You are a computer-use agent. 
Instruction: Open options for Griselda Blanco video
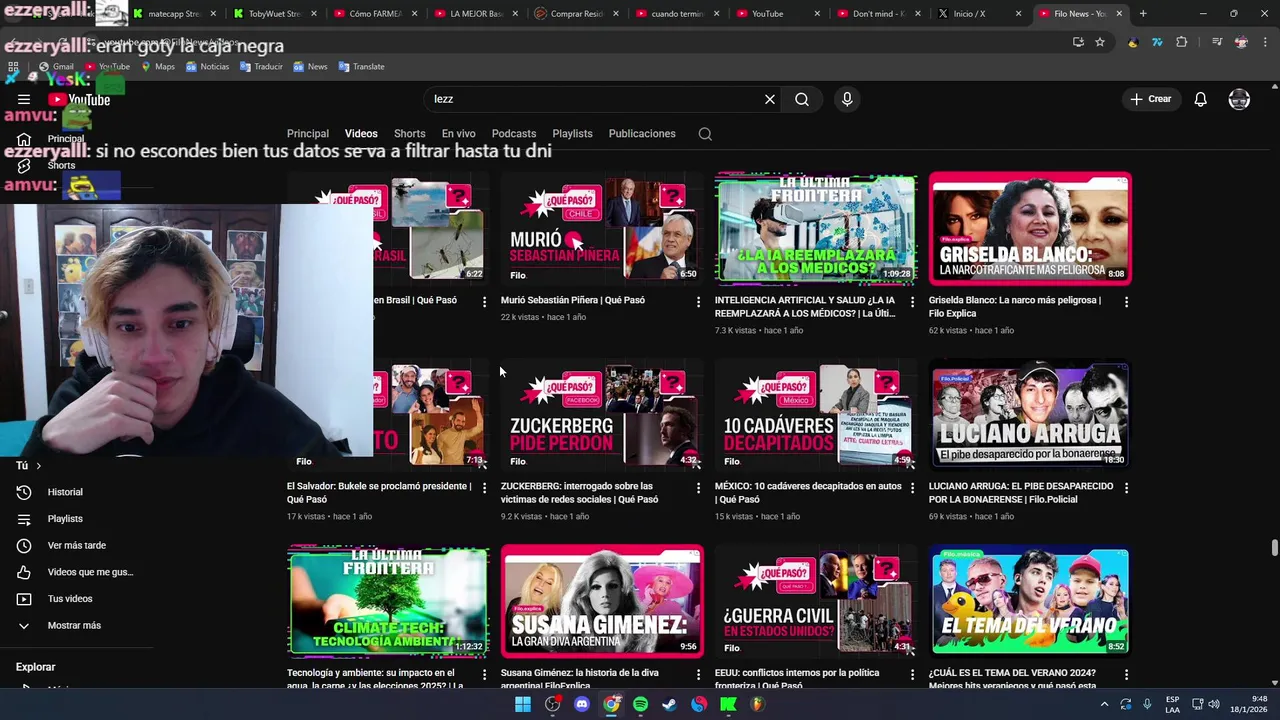coord(1126,301)
